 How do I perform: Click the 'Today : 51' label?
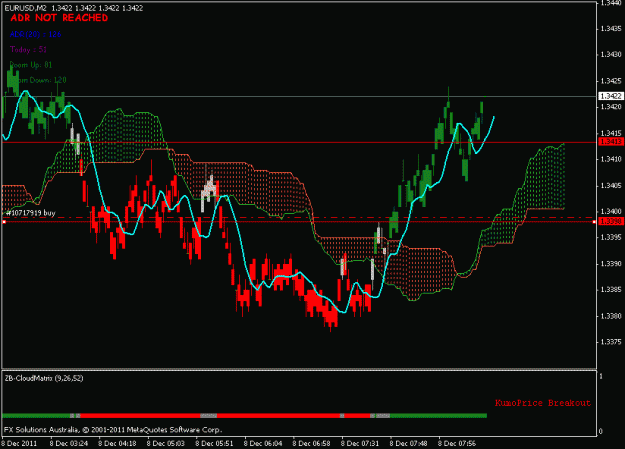click(28, 49)
